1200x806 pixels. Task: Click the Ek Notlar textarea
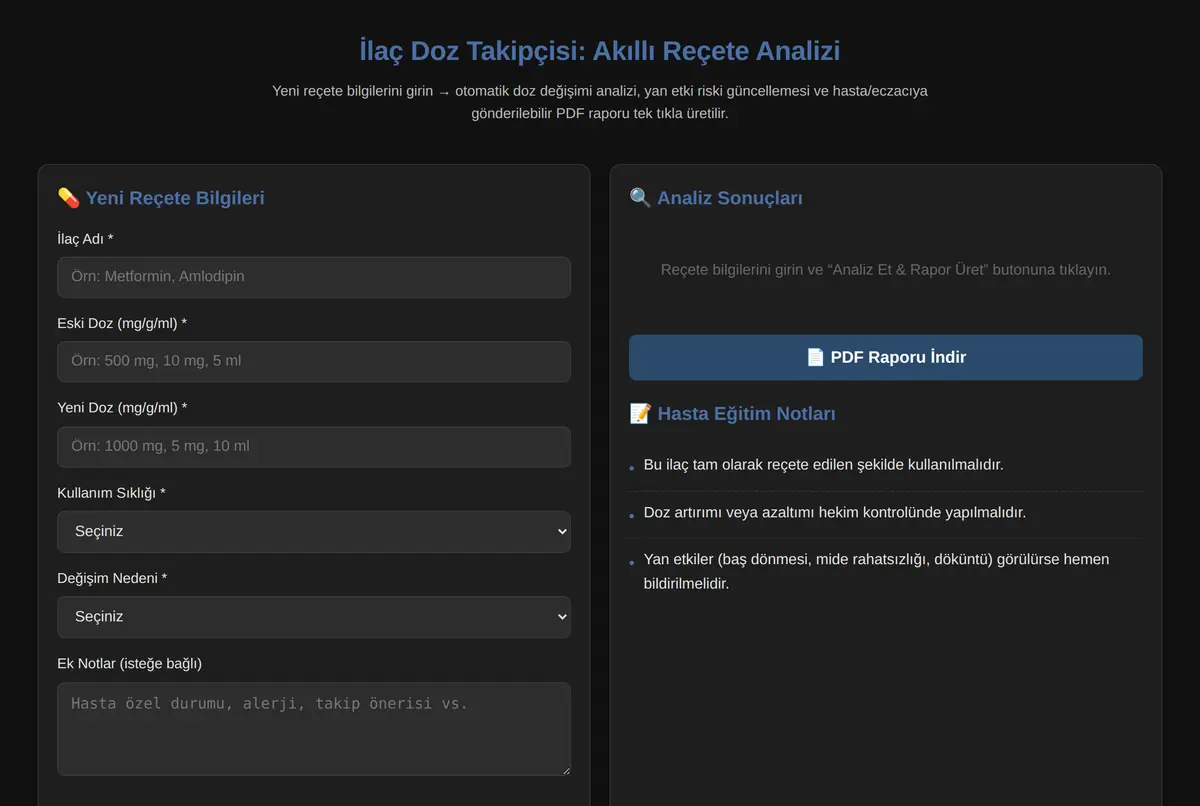(314, 729)
